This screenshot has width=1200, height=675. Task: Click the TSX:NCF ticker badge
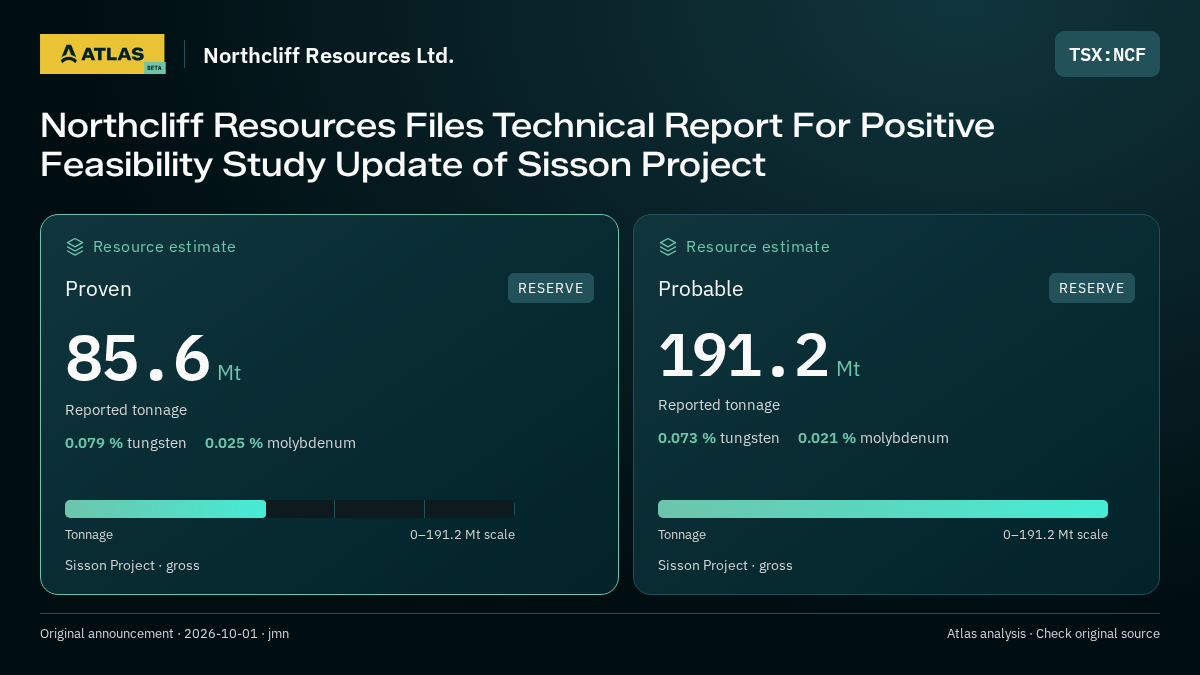point(1107,54)
